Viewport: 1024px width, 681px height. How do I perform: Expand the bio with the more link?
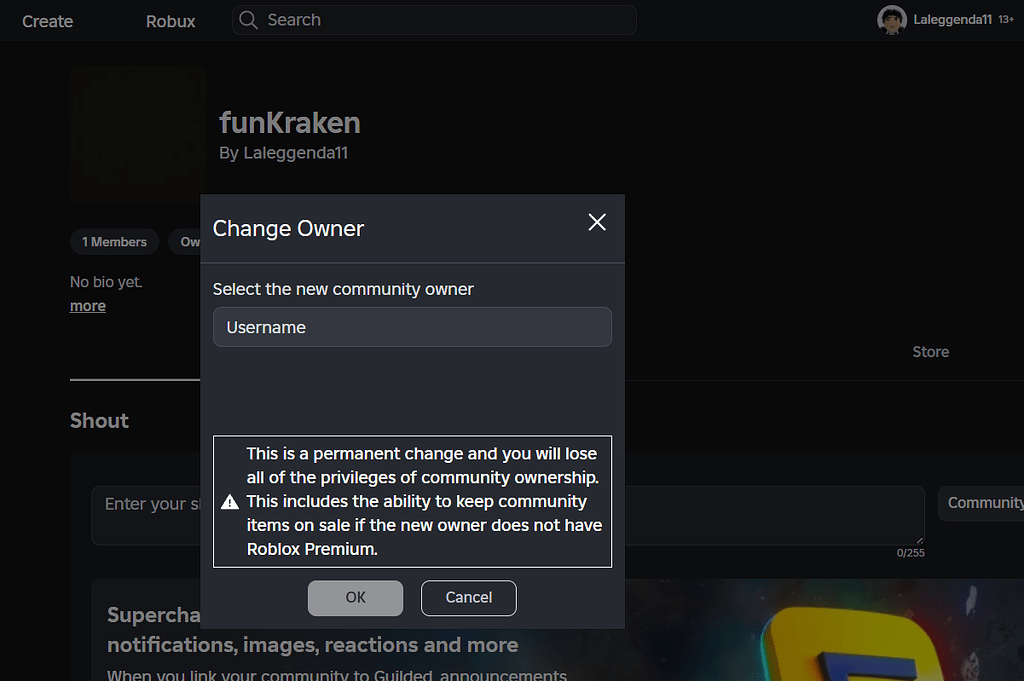click(87, 305)
